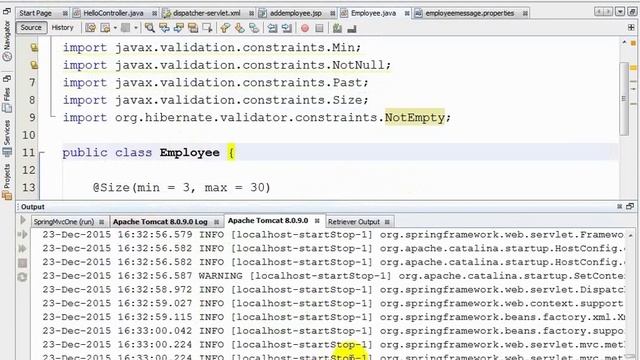Close the Apache Tomcat 8.0.9.0 Log tab

[217, 222]
